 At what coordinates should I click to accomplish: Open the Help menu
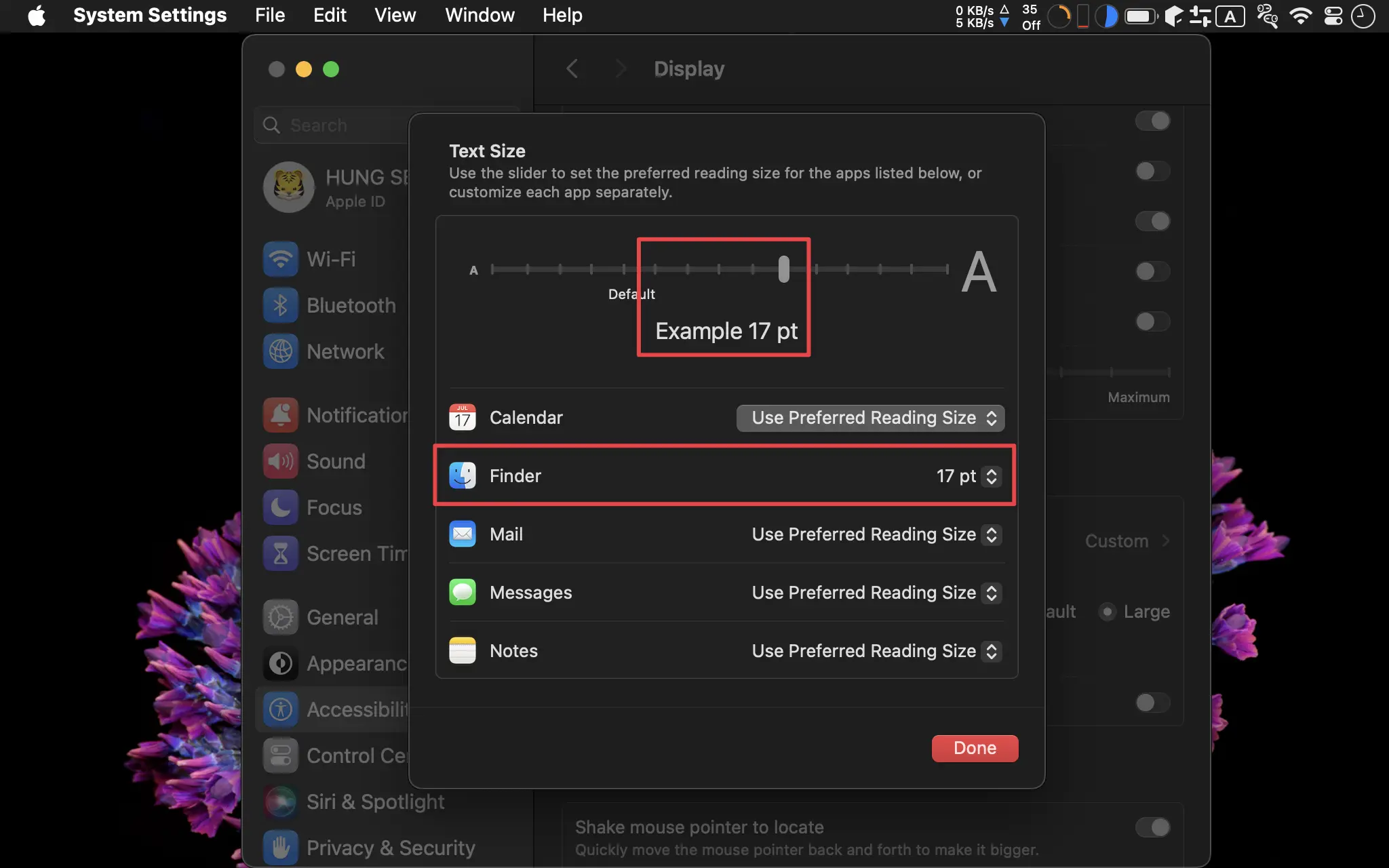point(562,15)
